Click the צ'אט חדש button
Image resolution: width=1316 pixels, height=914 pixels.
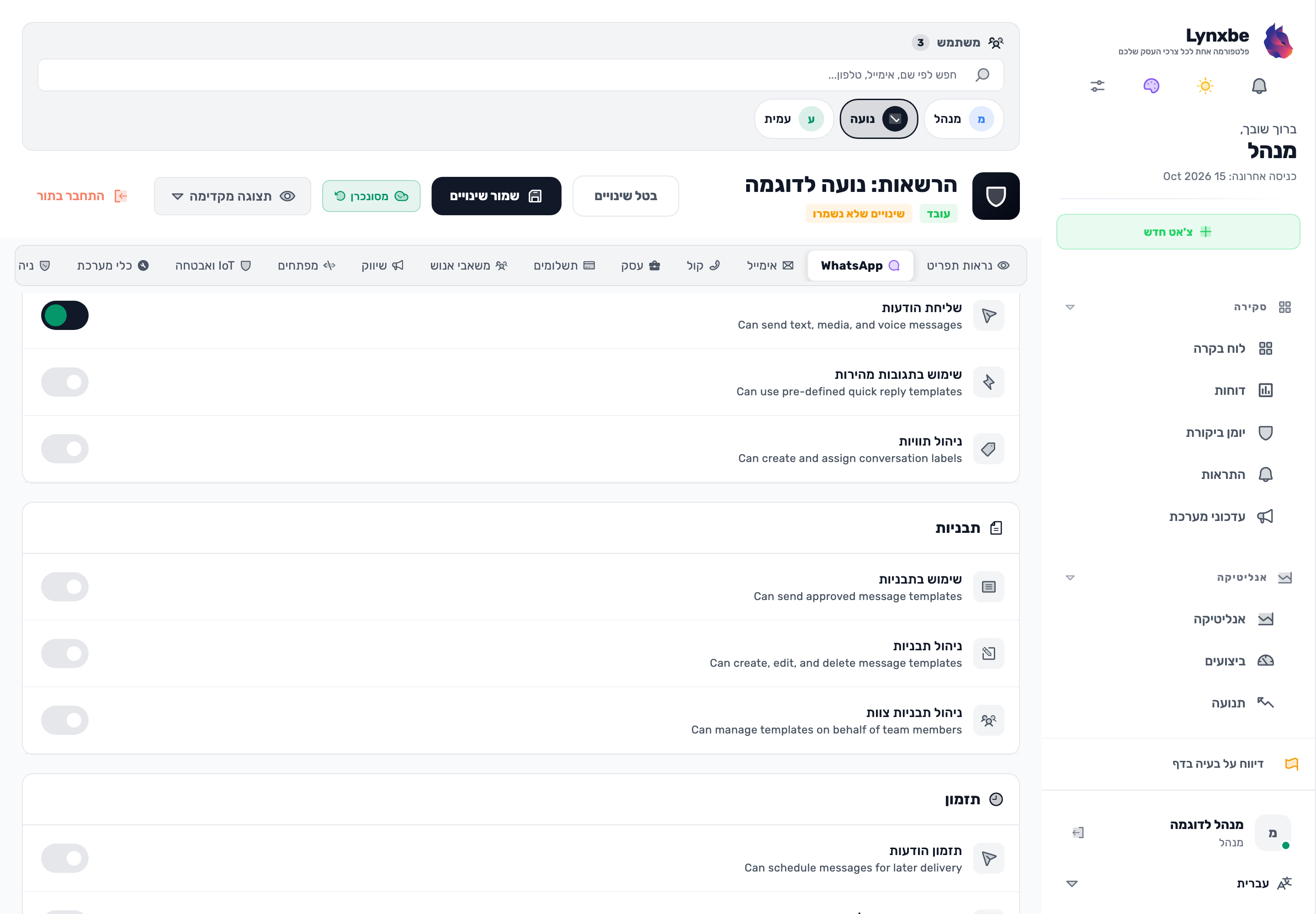tap(1178, 231)
